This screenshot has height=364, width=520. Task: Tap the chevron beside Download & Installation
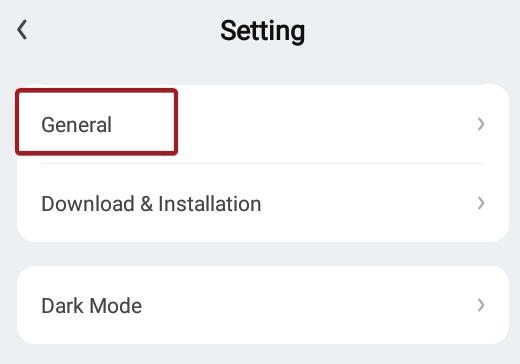[481, 203]
